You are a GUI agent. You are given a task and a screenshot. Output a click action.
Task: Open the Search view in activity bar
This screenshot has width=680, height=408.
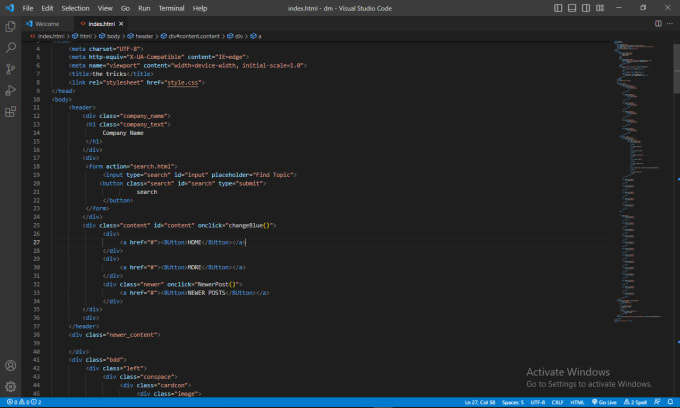10,48
